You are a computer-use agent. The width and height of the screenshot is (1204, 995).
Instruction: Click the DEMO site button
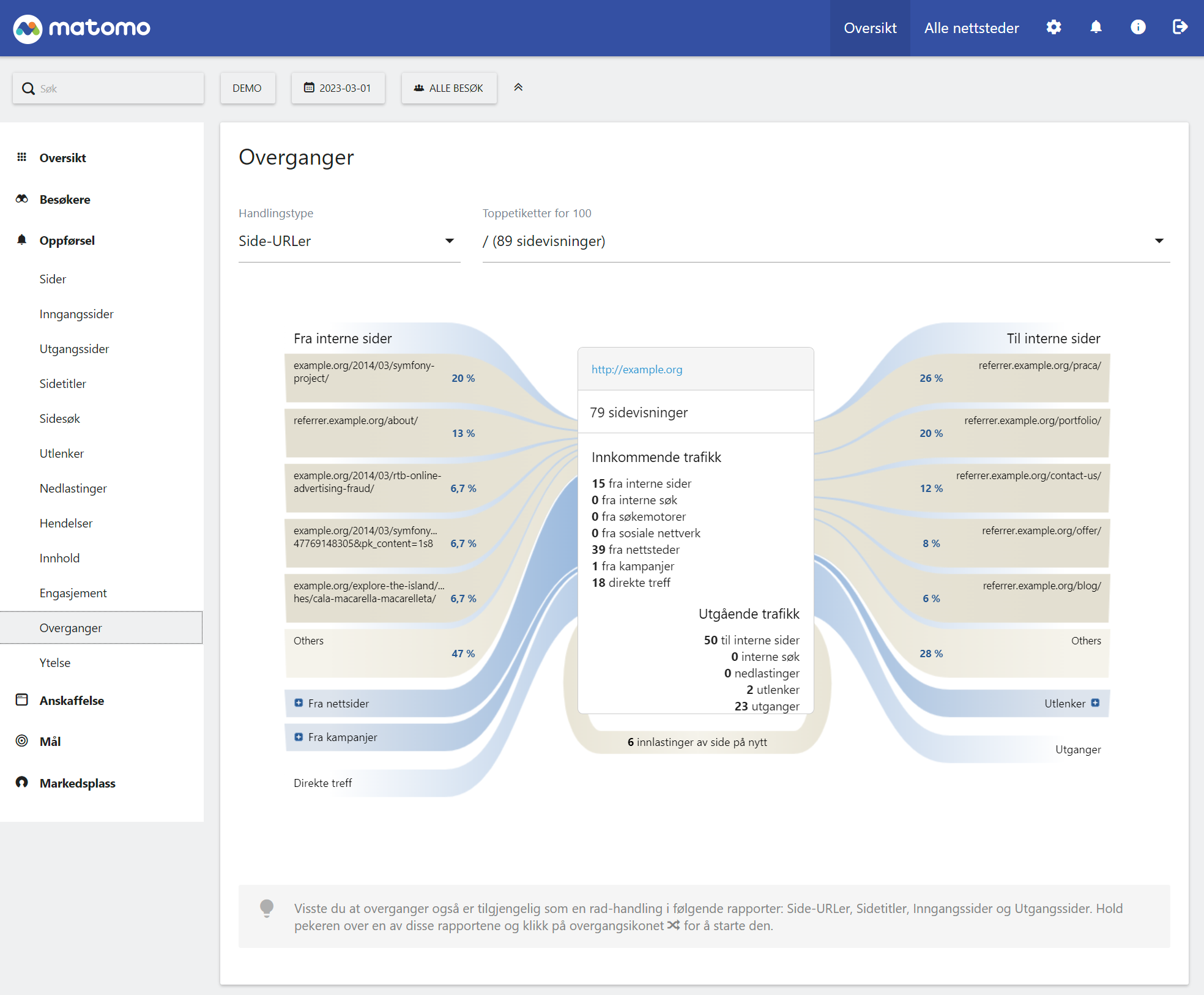(x=247, y=88)
